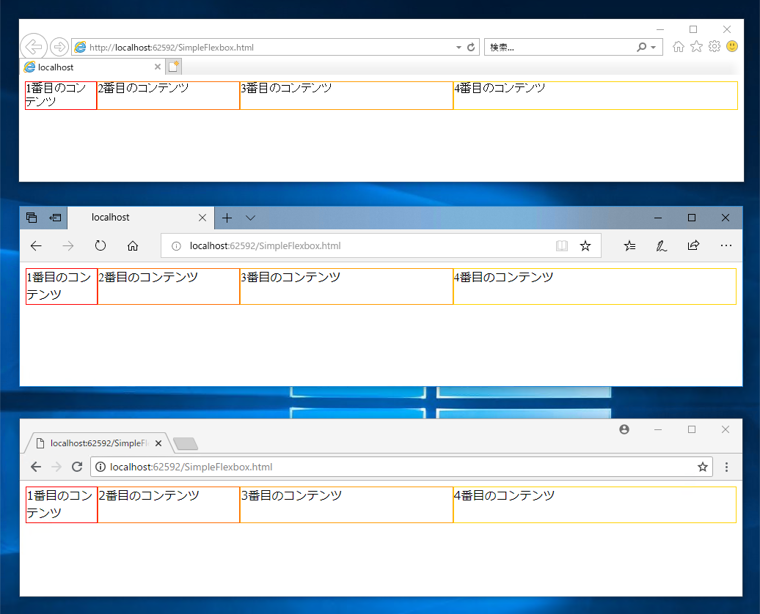Maximize the Internet Explorer window
Screen dimensions: 760x614
coord(693,29)
